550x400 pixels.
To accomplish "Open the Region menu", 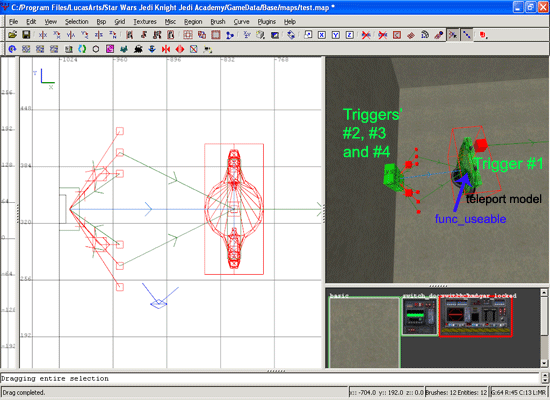I will click(x=193, y=21).
